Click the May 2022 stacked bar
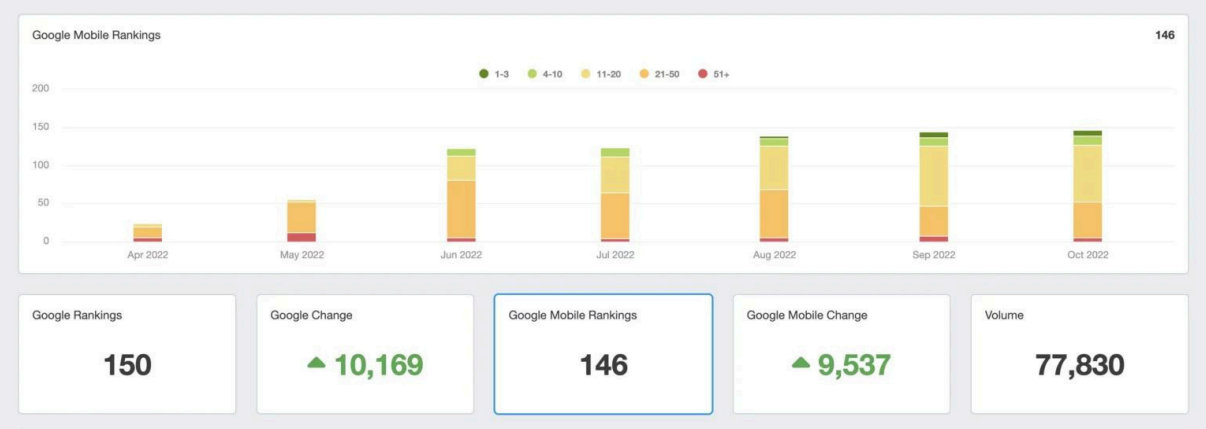 tap(302, 220)
